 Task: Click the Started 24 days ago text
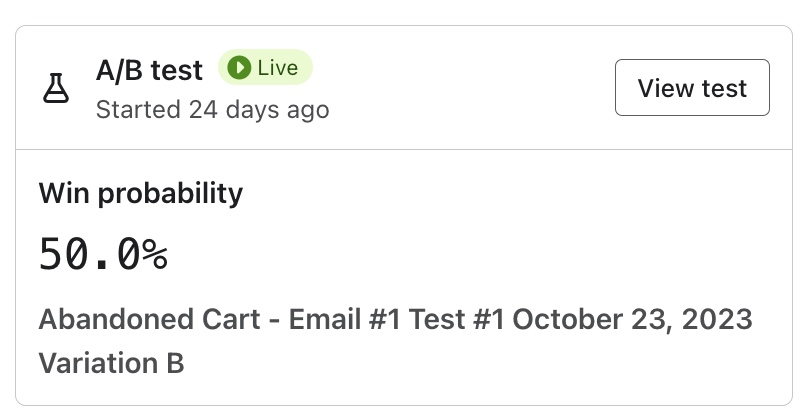tap(212, 109)
